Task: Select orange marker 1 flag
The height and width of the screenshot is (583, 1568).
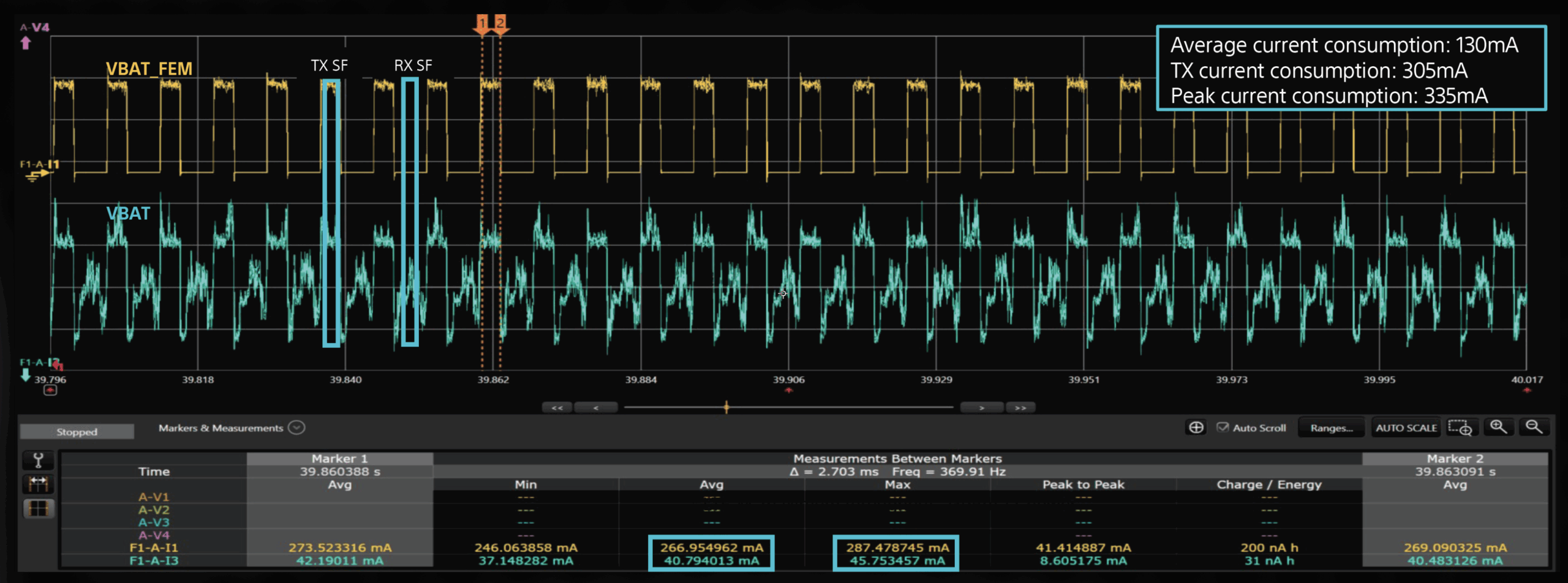Action: (482, 23)
